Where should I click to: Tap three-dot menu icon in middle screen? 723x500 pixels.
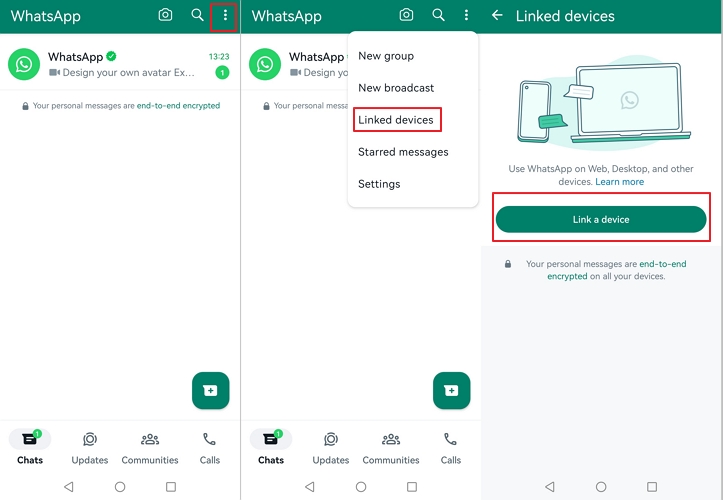click(x=466, y=15)
